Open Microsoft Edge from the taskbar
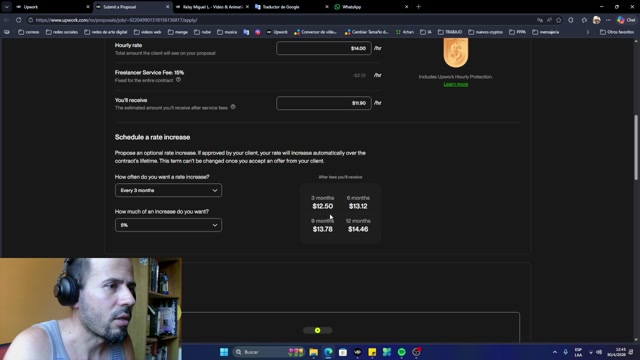This screenshot has height=360, width=640. tap(328, 352)
